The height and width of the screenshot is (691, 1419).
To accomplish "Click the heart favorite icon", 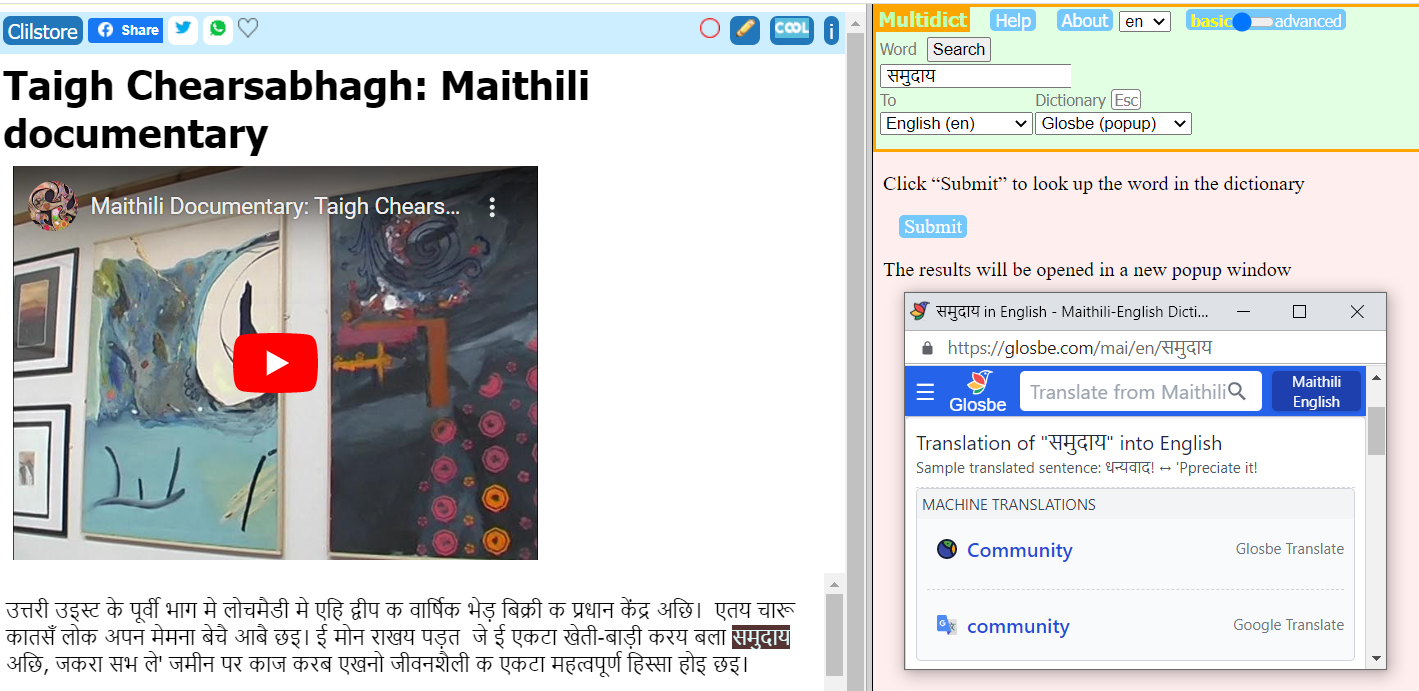I will pos(248,28).
